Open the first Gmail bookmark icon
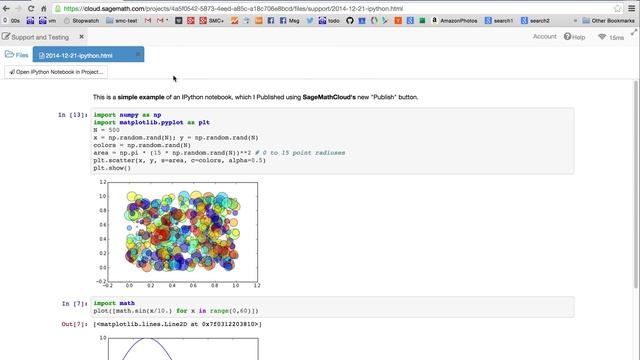Screen dimensions: 640x360 click(148, 20)
